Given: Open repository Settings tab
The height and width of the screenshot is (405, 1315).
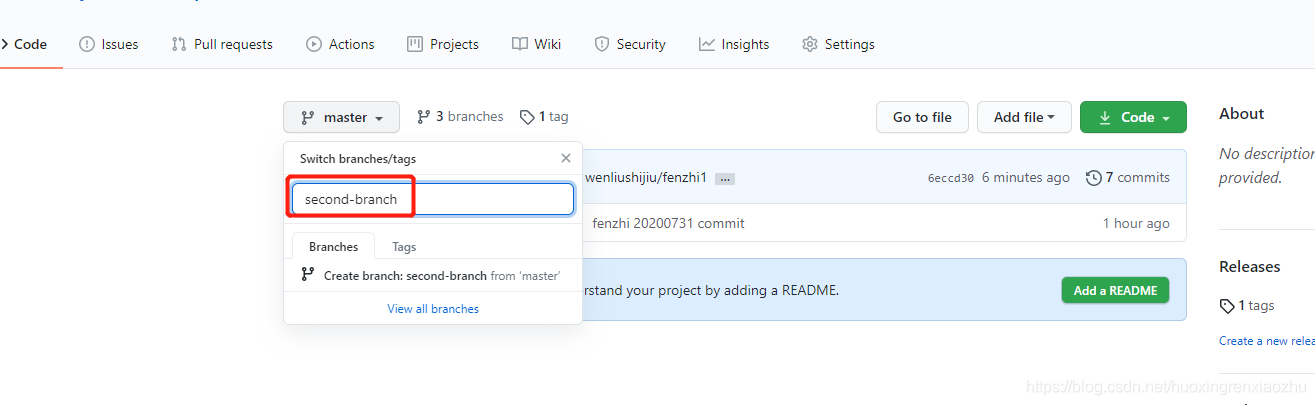Looking at the screenshot, I should [x=838, y=44].
